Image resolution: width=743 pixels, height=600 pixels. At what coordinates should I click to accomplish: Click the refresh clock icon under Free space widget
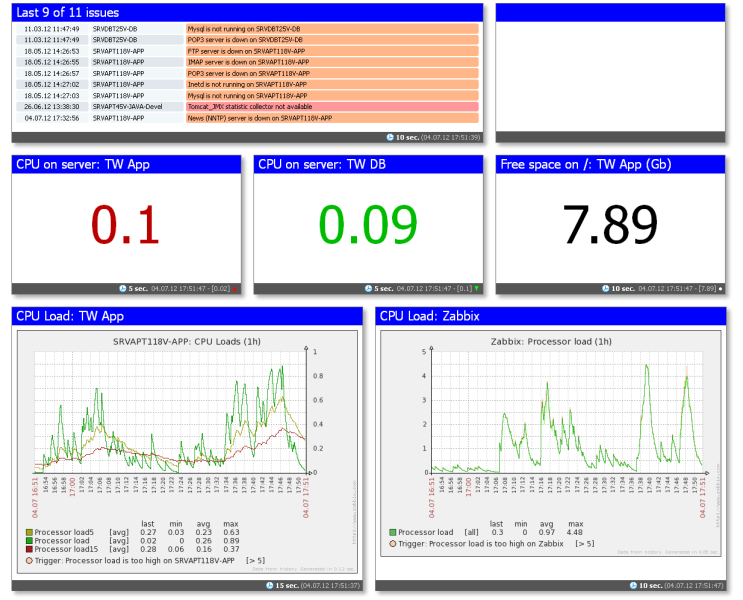605,289
